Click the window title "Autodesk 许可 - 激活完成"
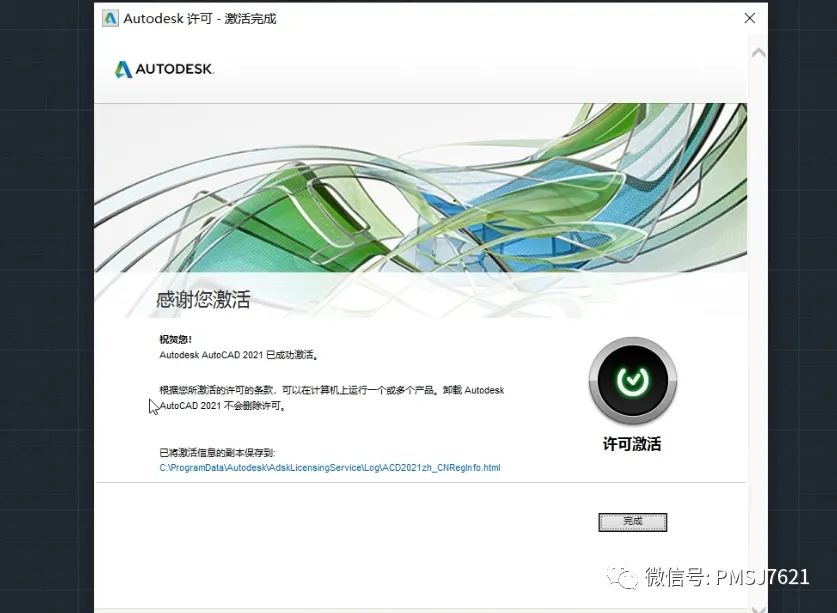837x613 pixels. pos(200,19)
